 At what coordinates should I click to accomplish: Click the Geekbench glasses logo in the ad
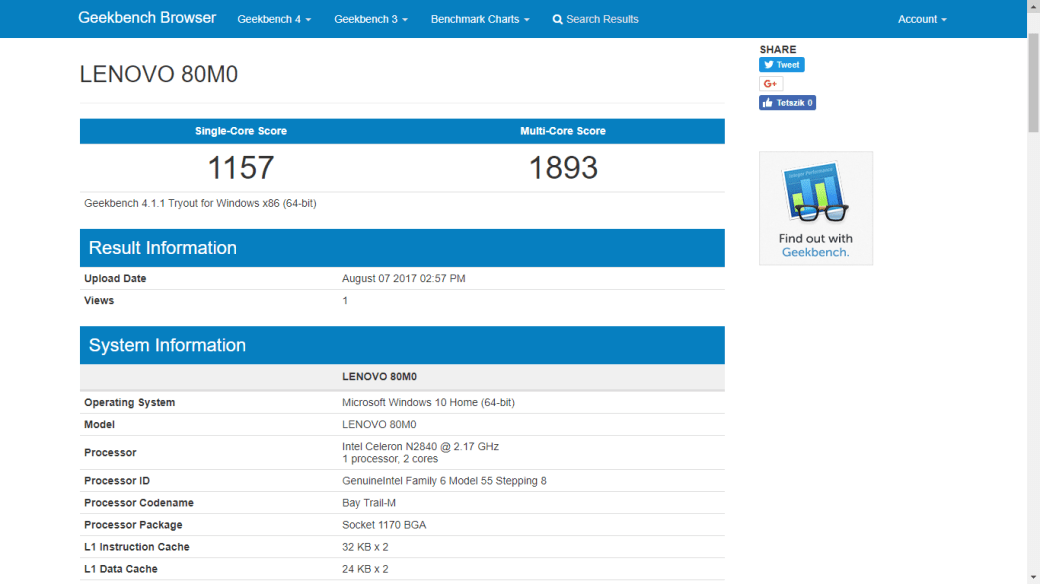point(815,195)
